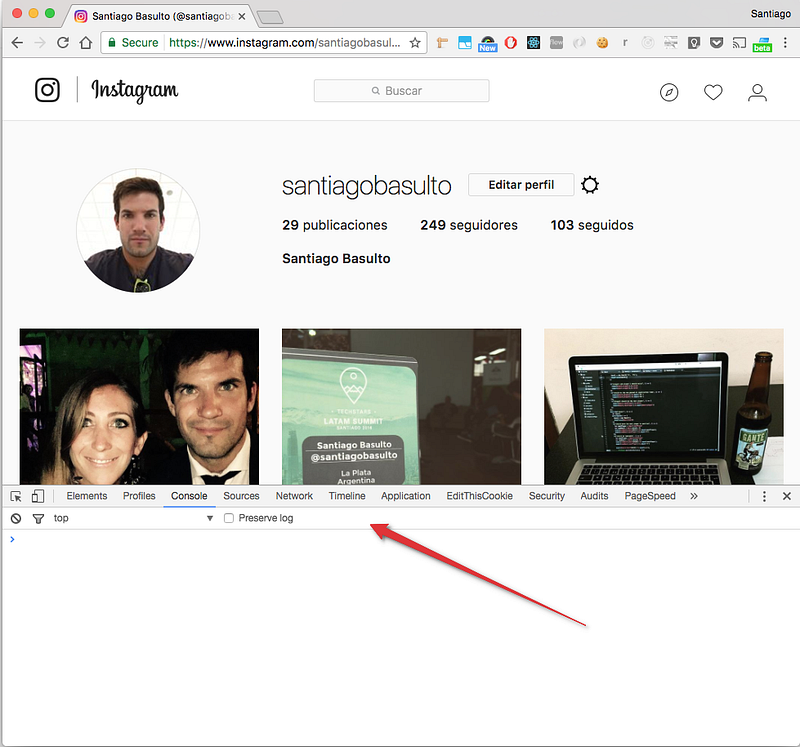Viewport: 800px width, 747px height.
Task: Switch to the Network tab
Action: 294,496
